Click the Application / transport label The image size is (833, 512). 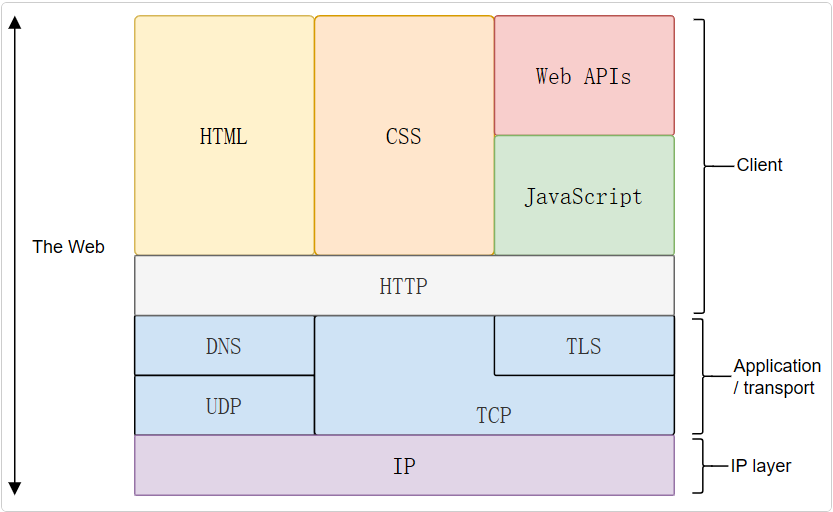click(777, 377)
